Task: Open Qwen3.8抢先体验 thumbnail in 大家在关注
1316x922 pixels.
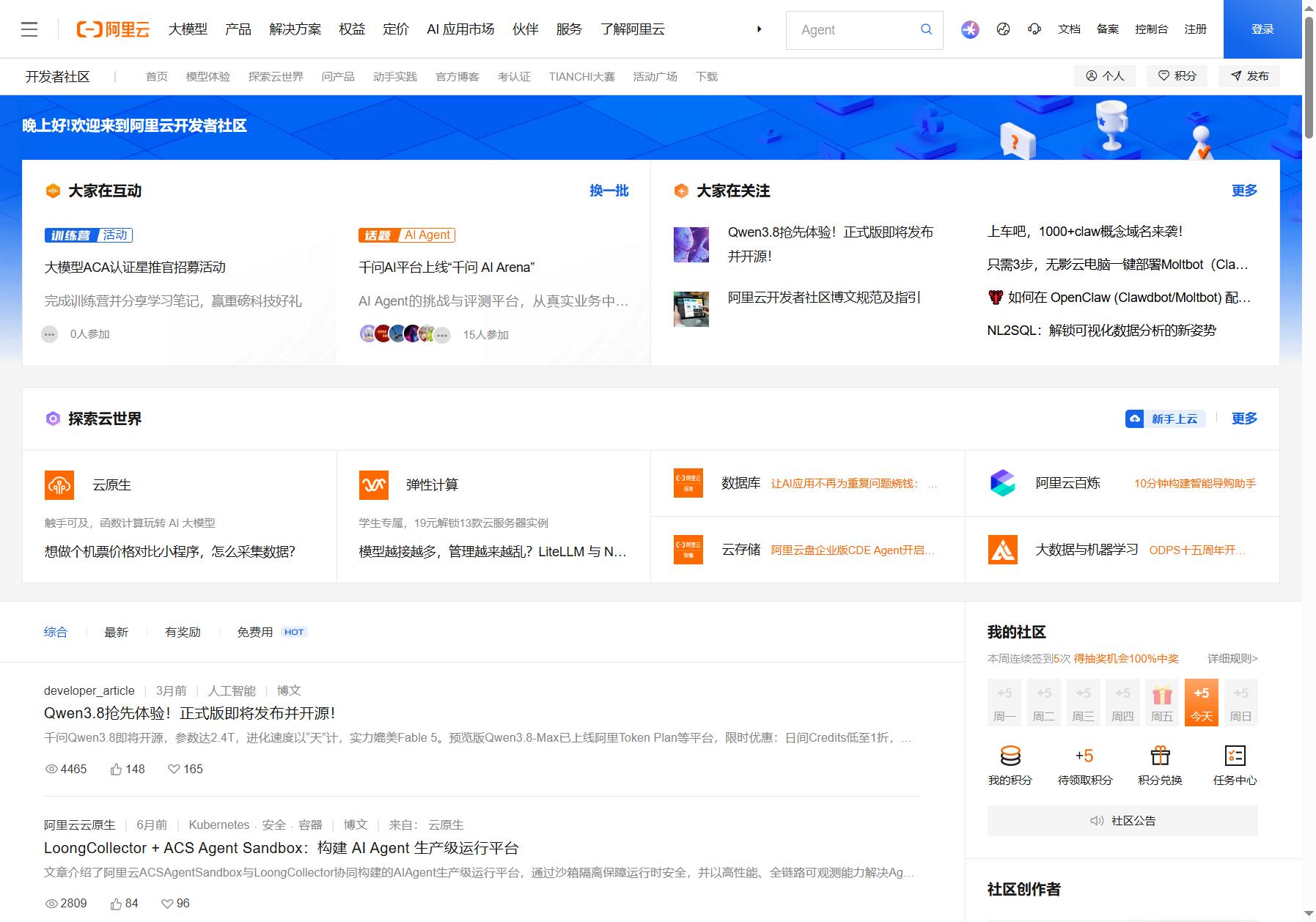Action: tap(691, 245)
